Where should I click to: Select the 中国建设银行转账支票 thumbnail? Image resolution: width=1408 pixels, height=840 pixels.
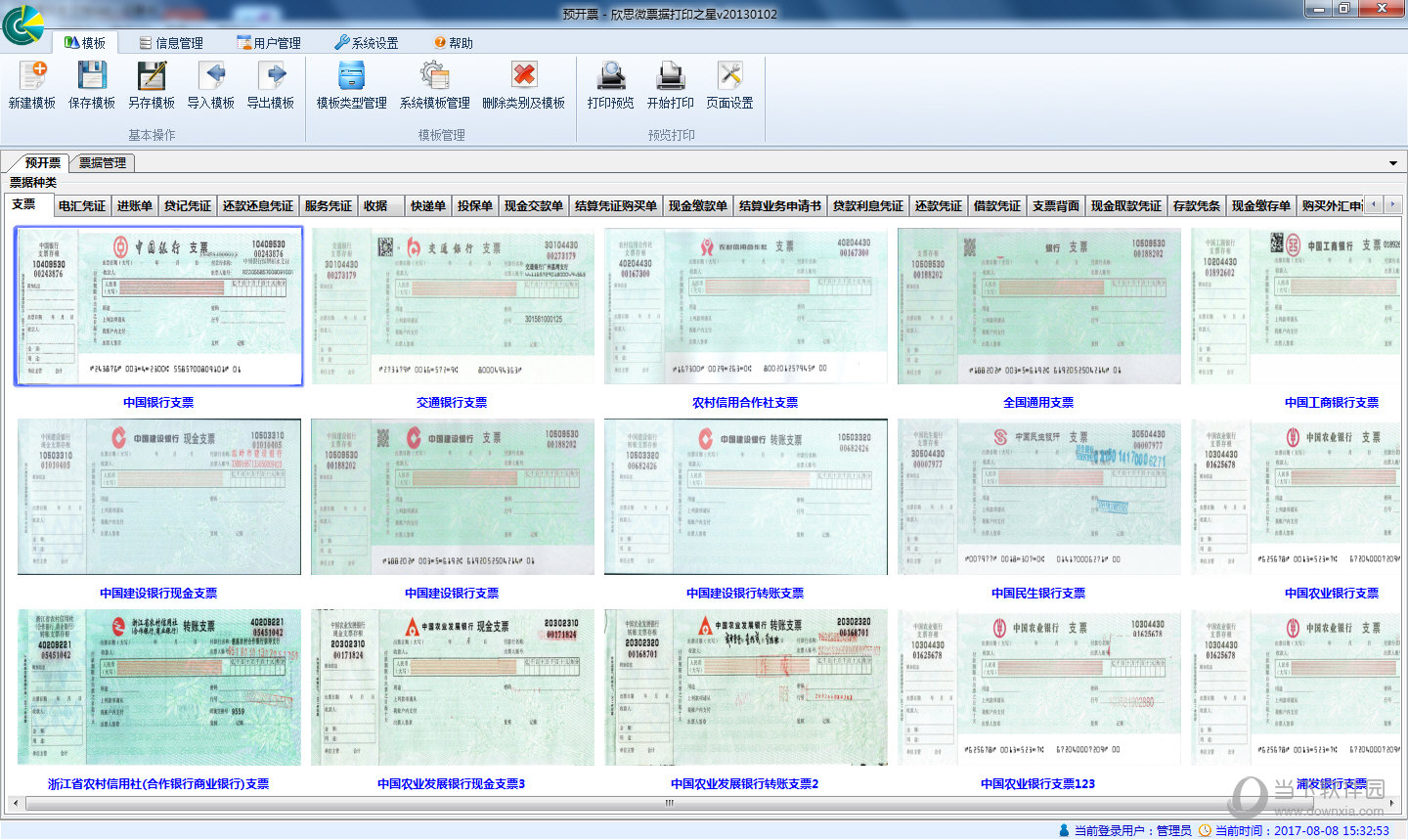746,497
